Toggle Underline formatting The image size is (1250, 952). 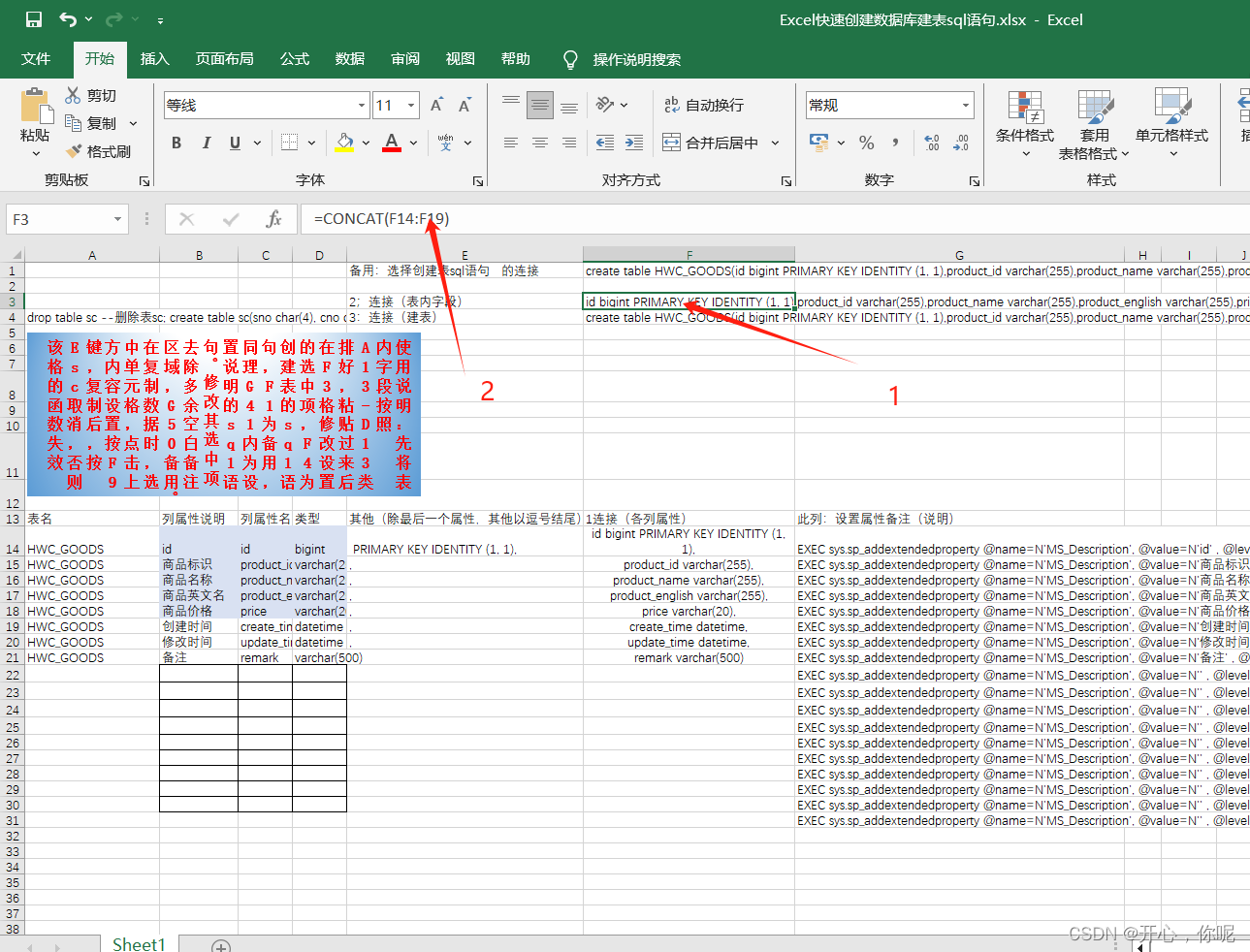[235, 143]
